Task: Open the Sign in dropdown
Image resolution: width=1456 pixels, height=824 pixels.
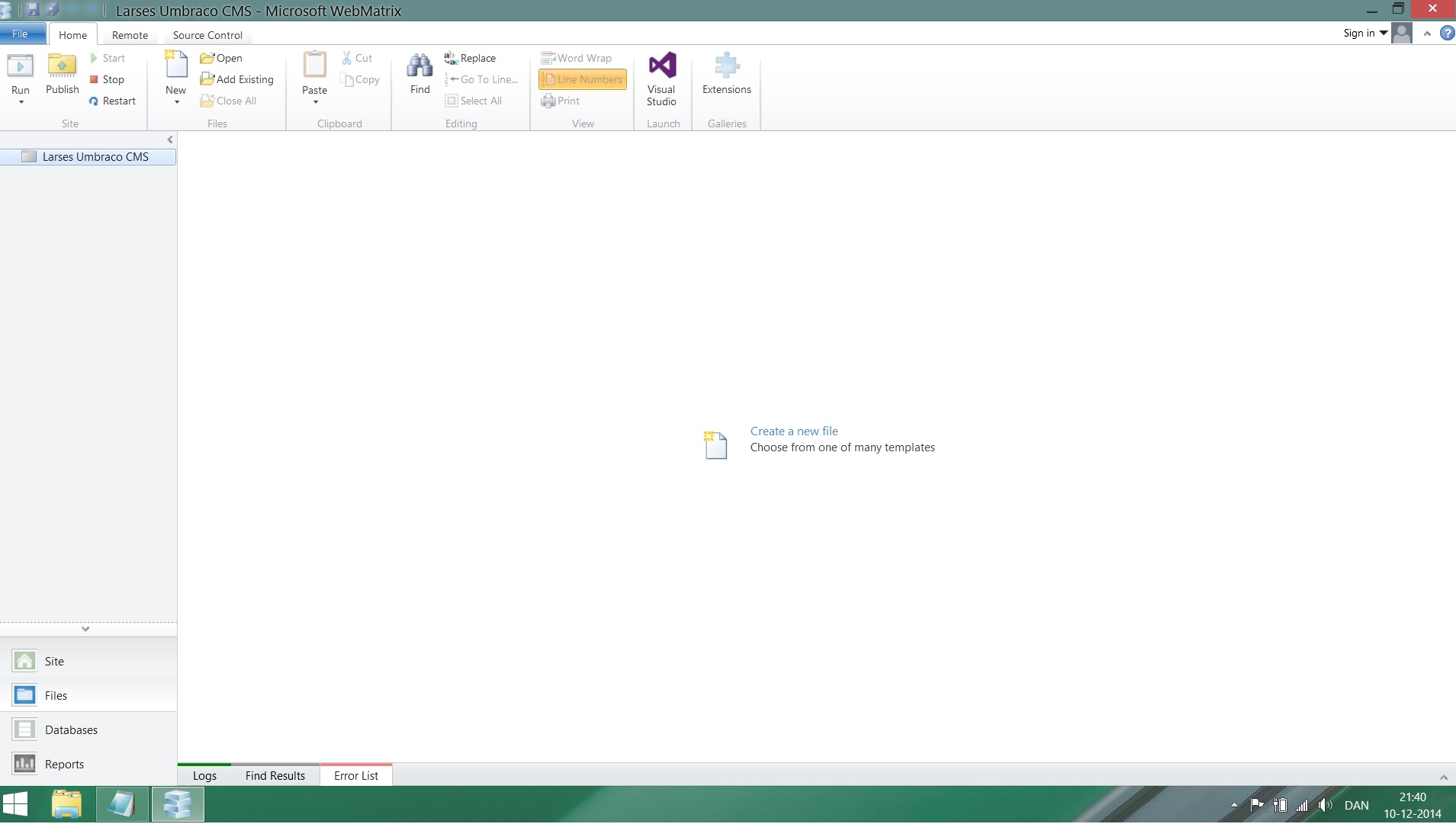Action: (1365, 33)
